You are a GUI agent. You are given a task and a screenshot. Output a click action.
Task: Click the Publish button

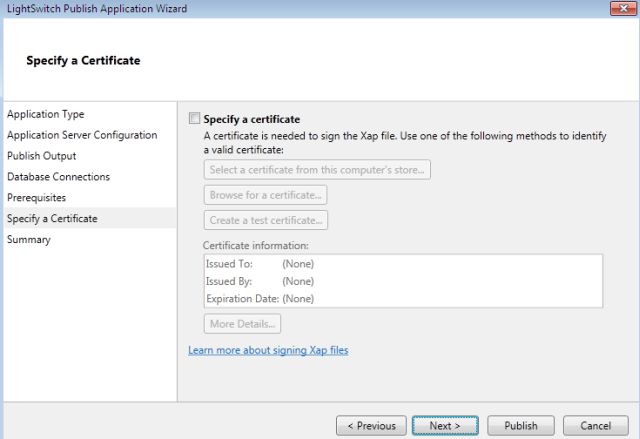tap(521, 426)
